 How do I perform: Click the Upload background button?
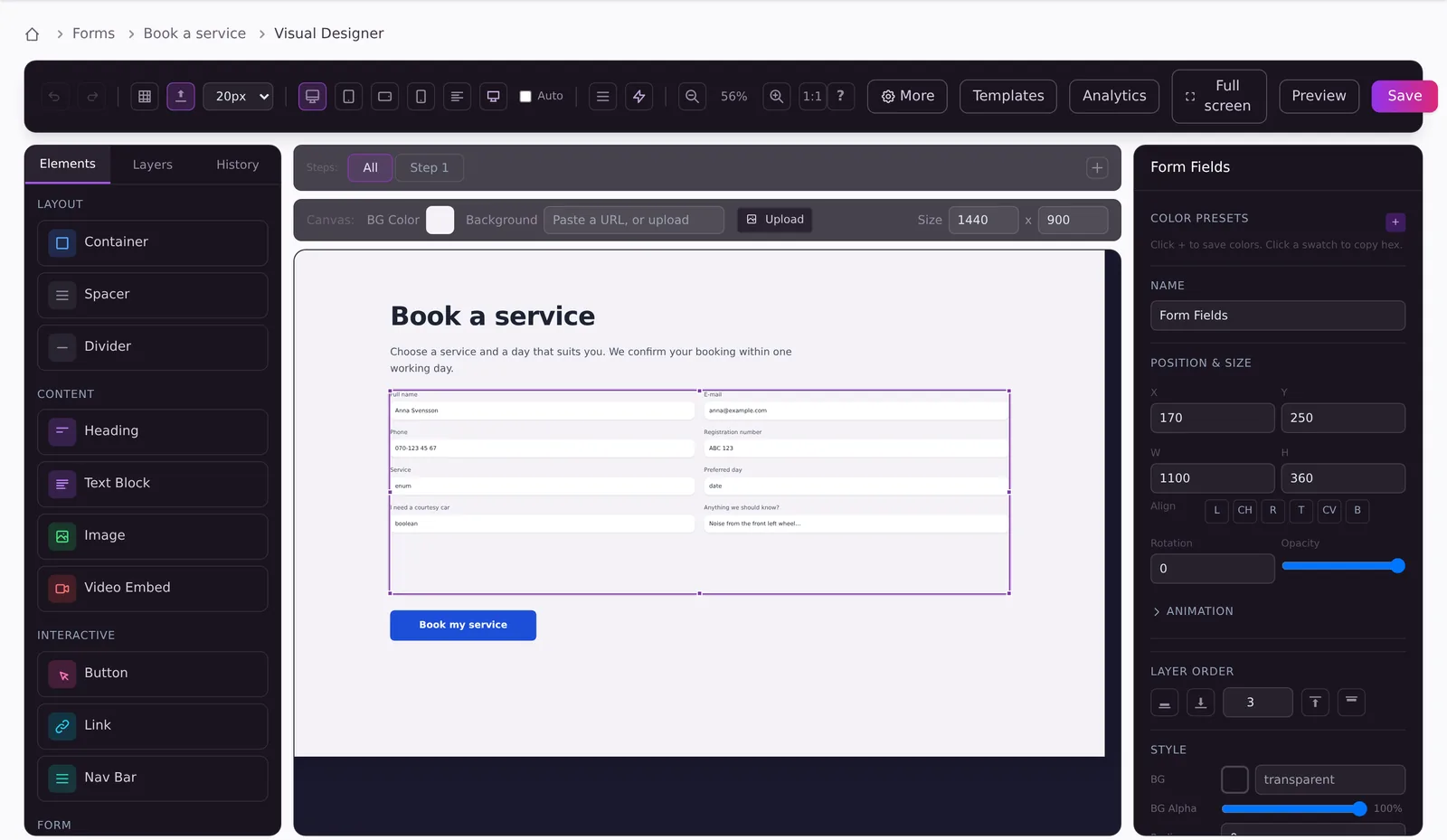pyautogui.click(x=775, y=220)
